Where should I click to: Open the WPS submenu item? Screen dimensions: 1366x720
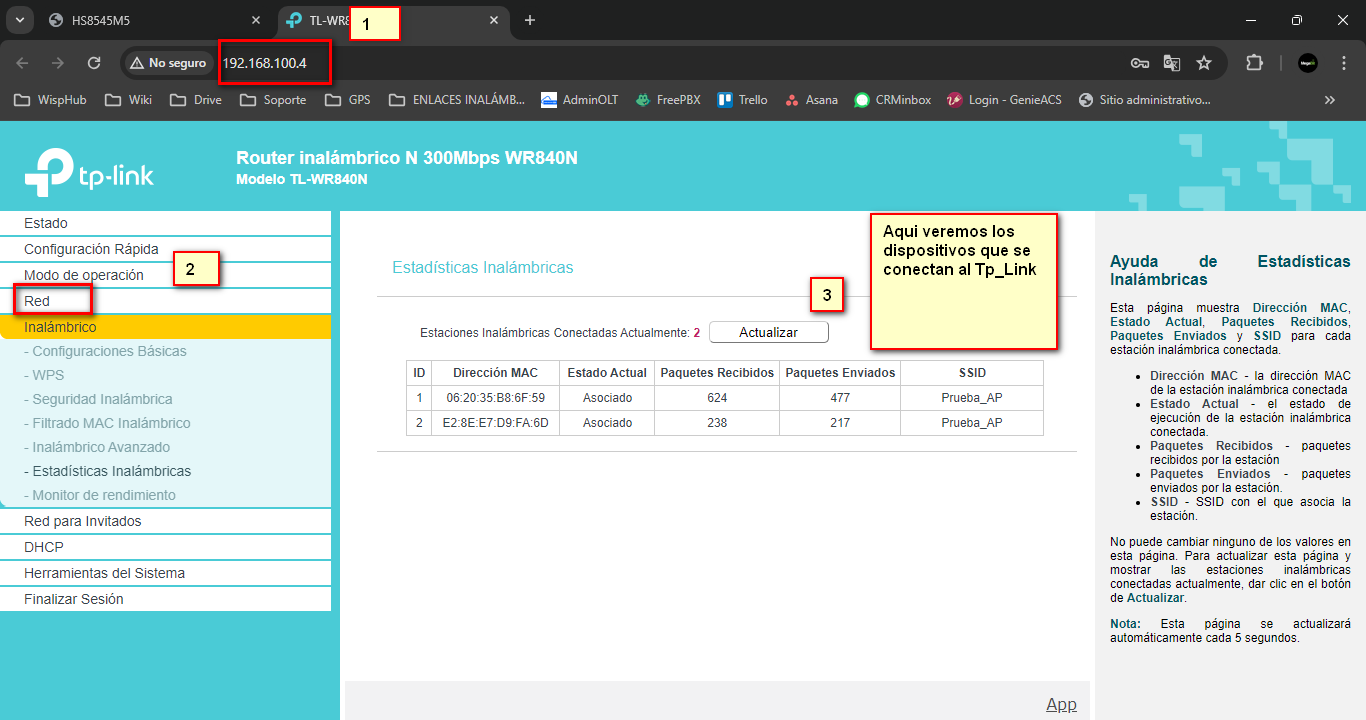tap(44, 375)
